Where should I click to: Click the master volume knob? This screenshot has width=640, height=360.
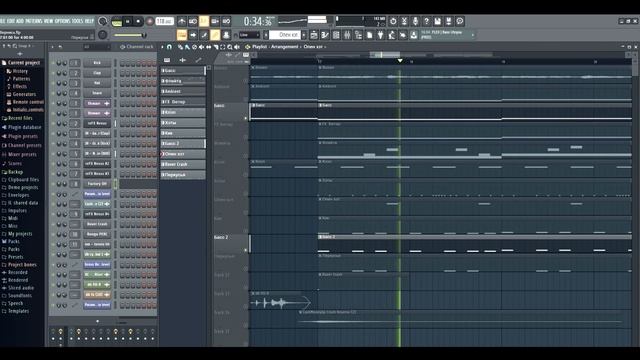[103, 21]
